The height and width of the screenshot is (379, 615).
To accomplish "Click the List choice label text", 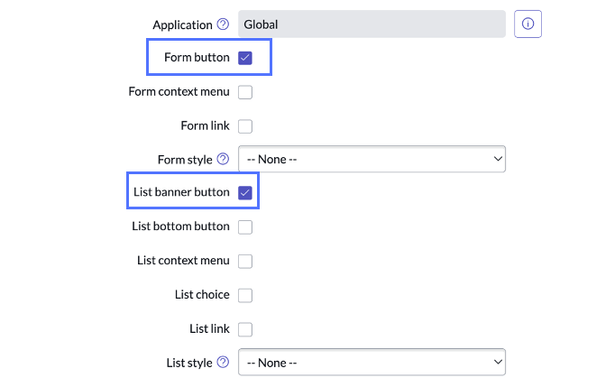I will click(202, 295).
